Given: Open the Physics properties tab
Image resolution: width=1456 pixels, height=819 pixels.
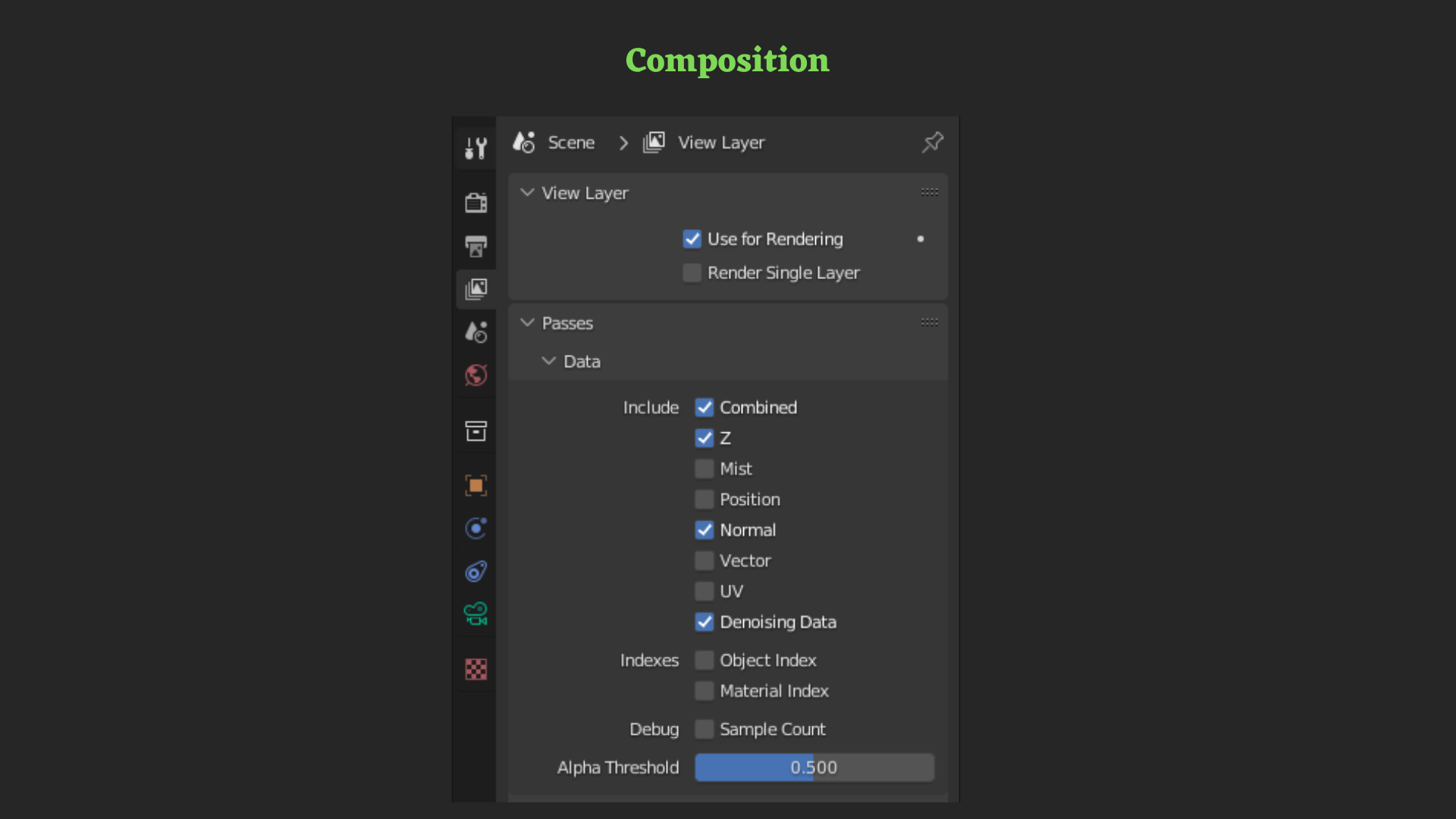Looking at the screenshot, I should point(475,528).
